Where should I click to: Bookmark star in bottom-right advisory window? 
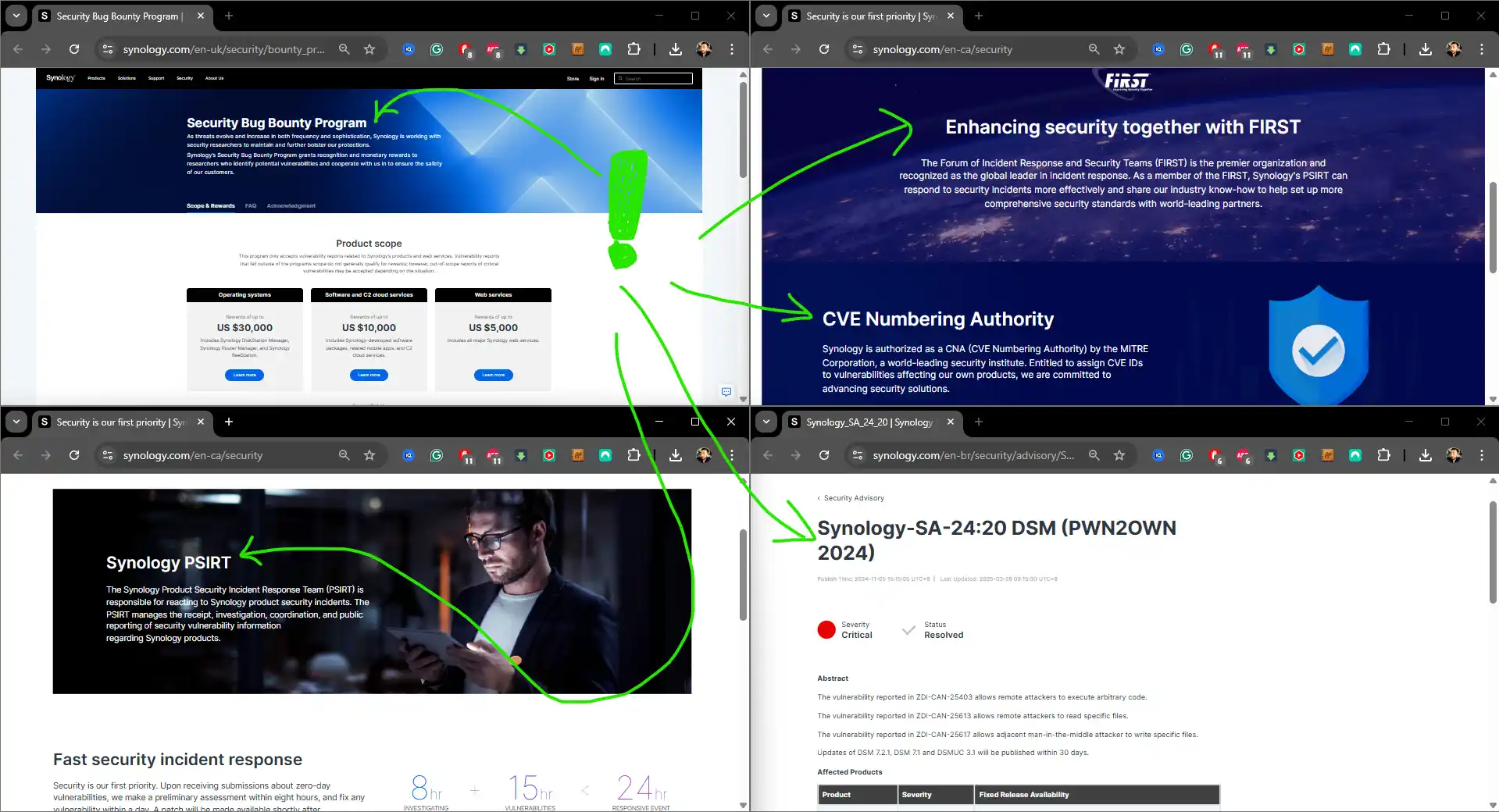(1119, 455)
